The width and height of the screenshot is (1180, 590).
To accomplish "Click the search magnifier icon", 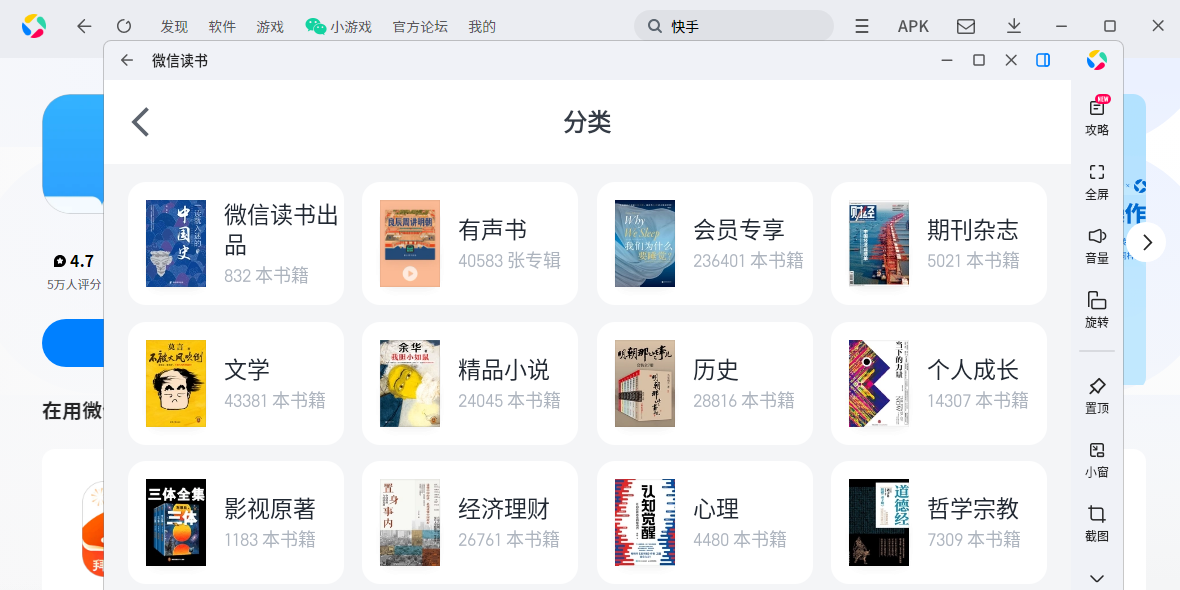I will click(x=655, y=26).
